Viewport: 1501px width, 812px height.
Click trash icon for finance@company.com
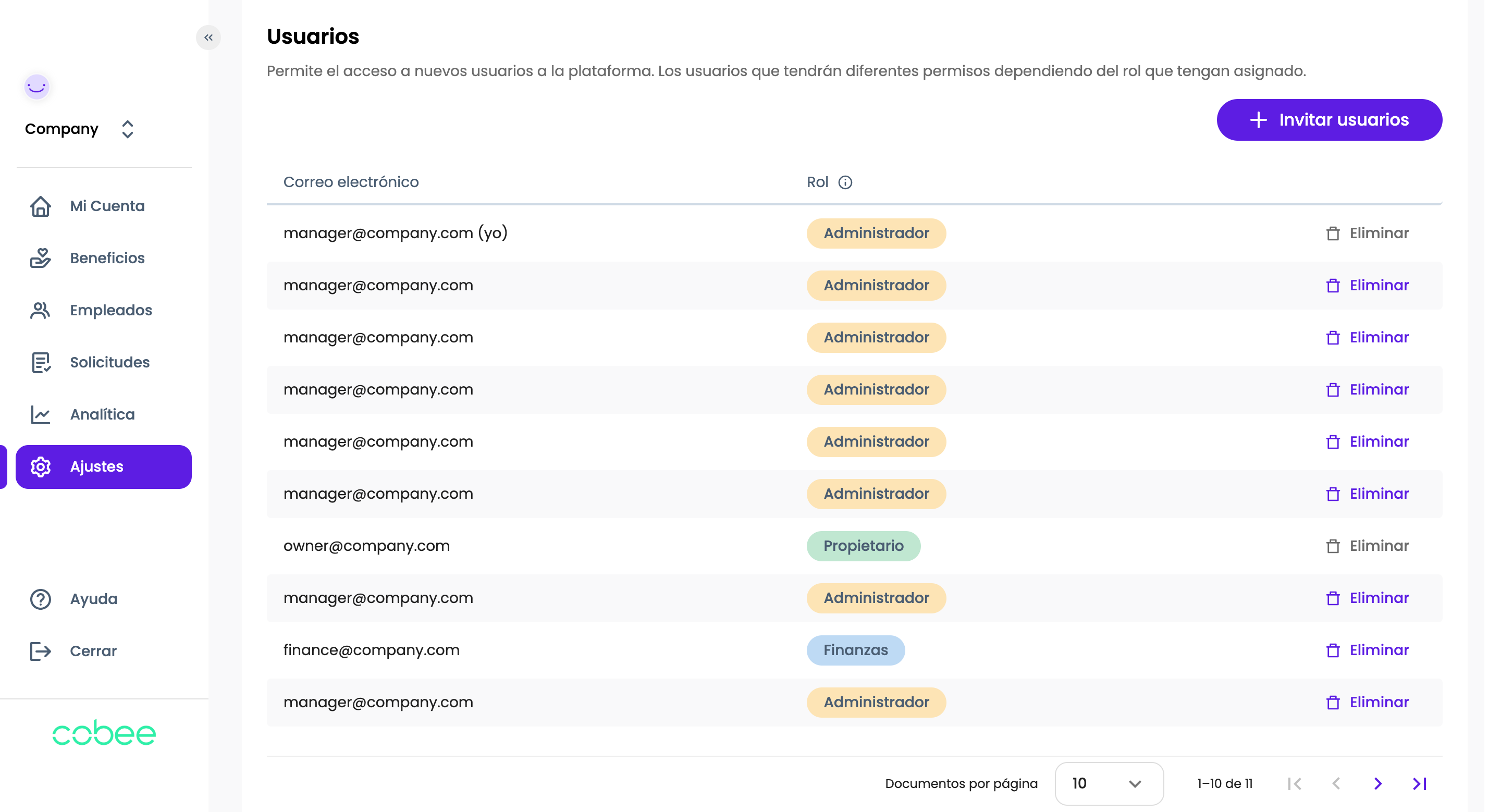click(x=1333, y=650)
